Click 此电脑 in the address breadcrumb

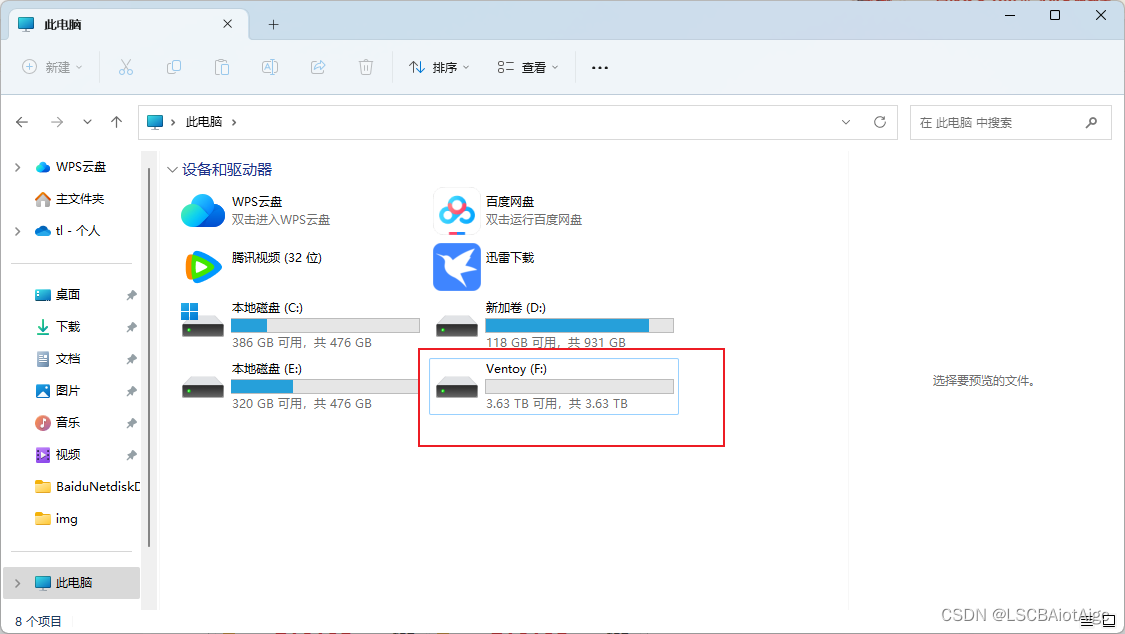click(x=204, y=122)
